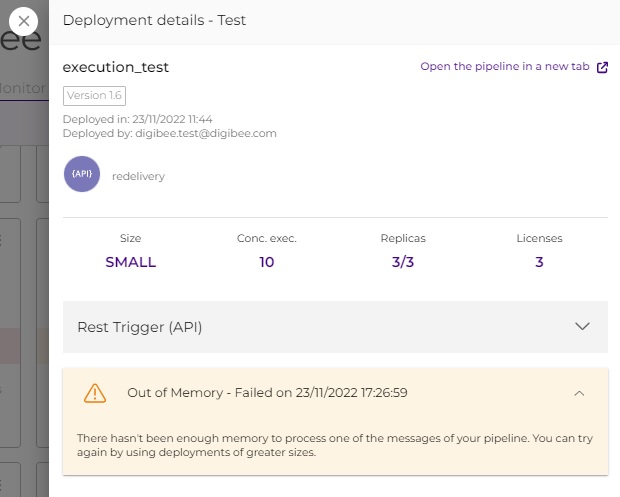The image size is (620, 497).
Task: Click the Licenses value 3
Action: pos(539,262)
